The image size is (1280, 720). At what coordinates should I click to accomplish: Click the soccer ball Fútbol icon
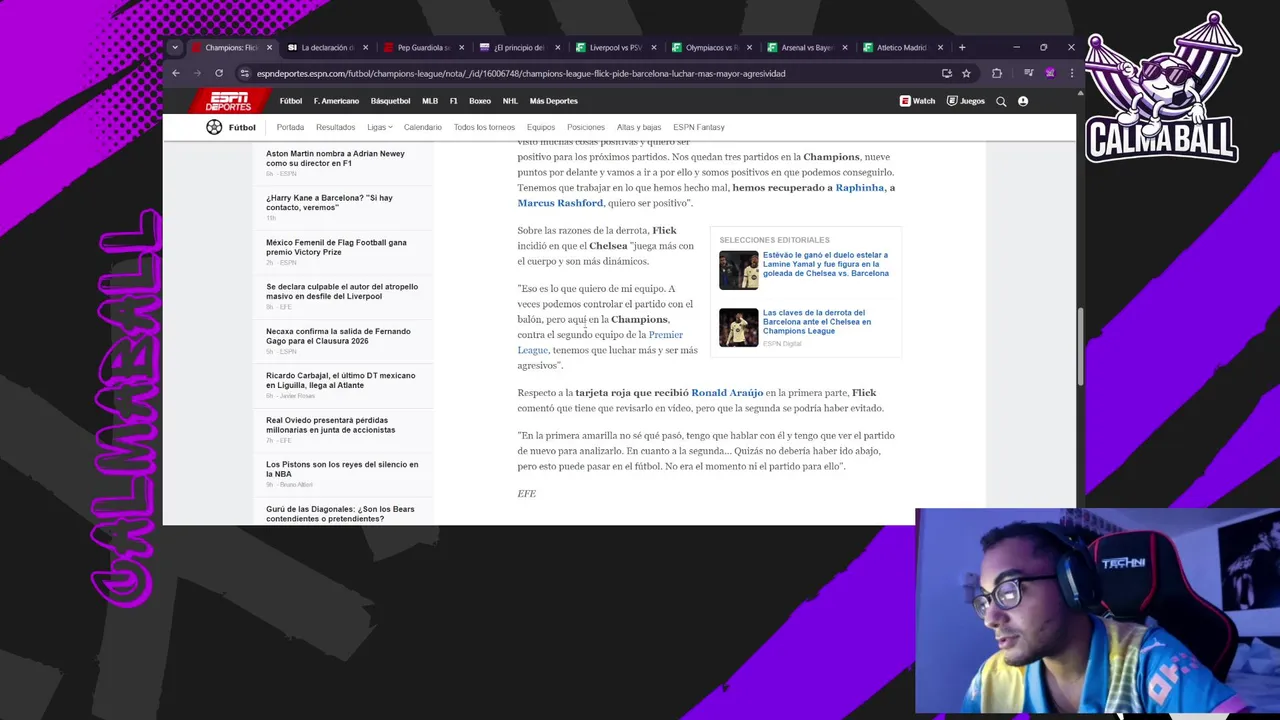(214, 127)
